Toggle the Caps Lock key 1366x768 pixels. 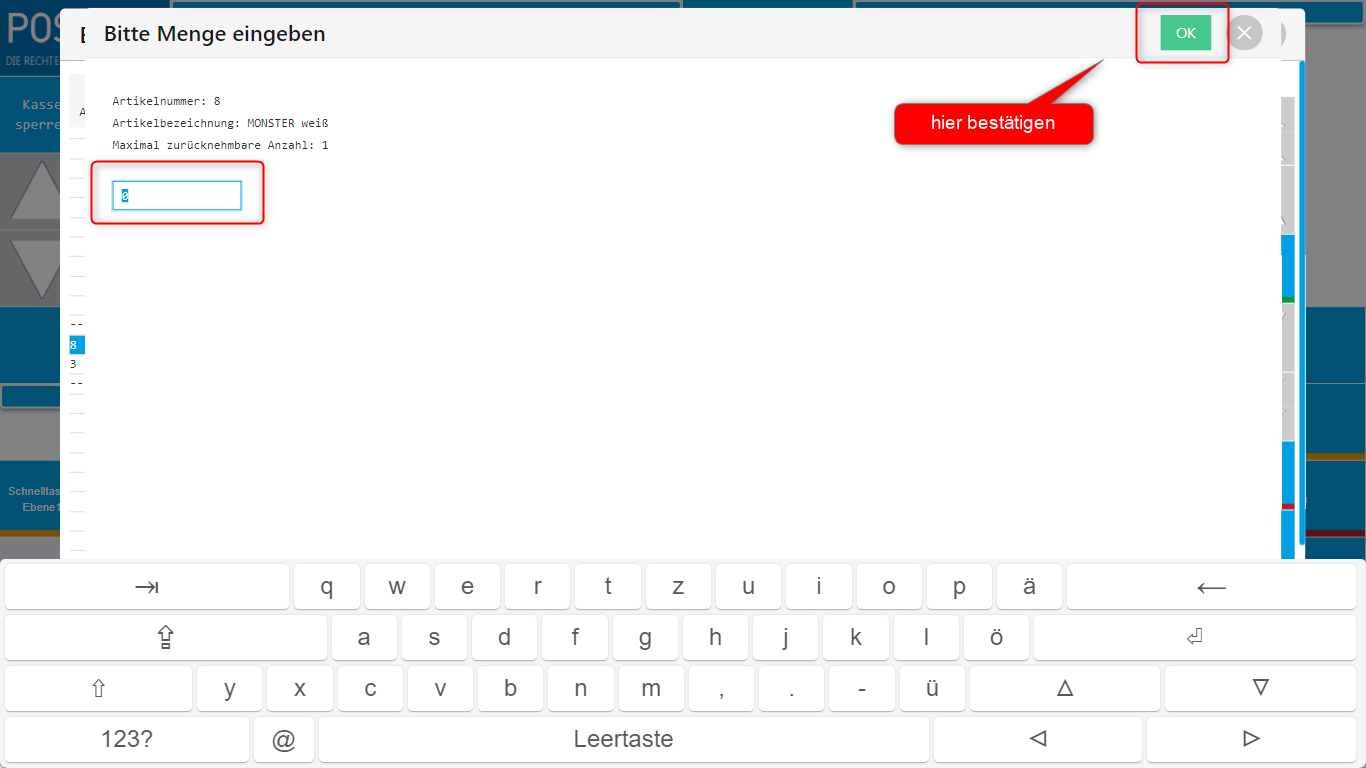(166, 637)
